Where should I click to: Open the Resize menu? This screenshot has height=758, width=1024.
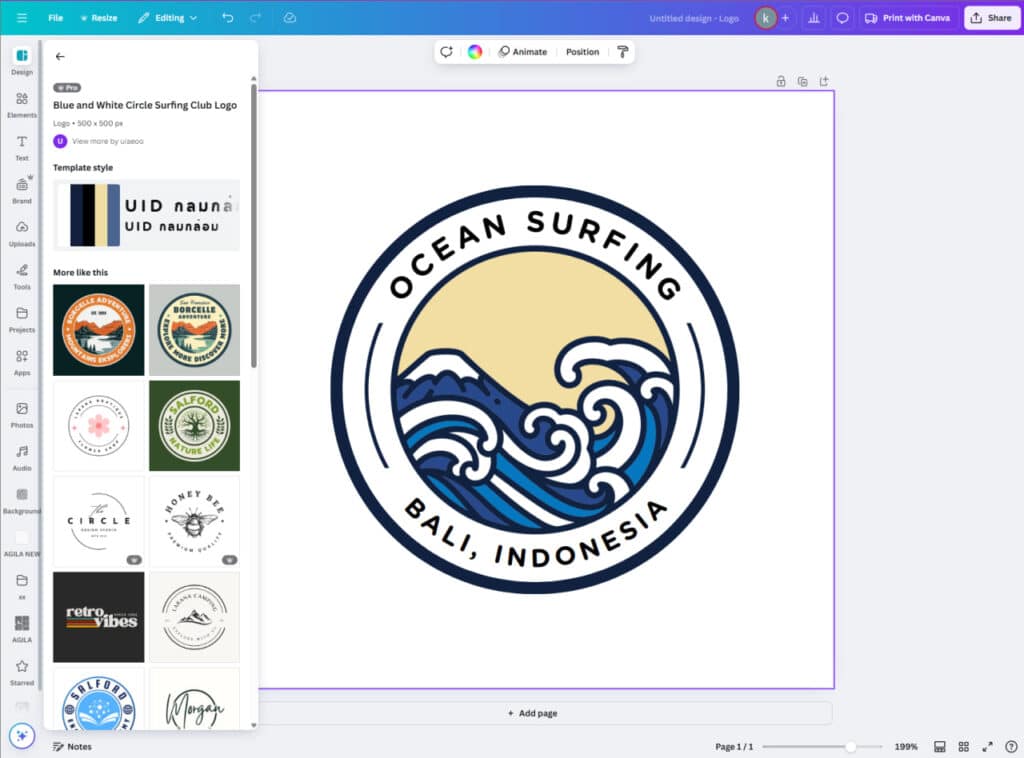pyautogui.click(x=99, y=18)
